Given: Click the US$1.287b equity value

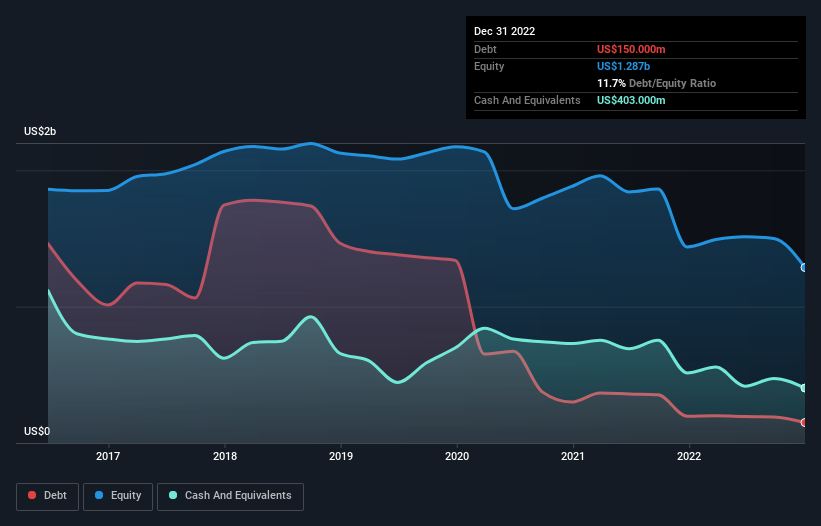Looking at the screenshot, I should (x=623, y=66).
